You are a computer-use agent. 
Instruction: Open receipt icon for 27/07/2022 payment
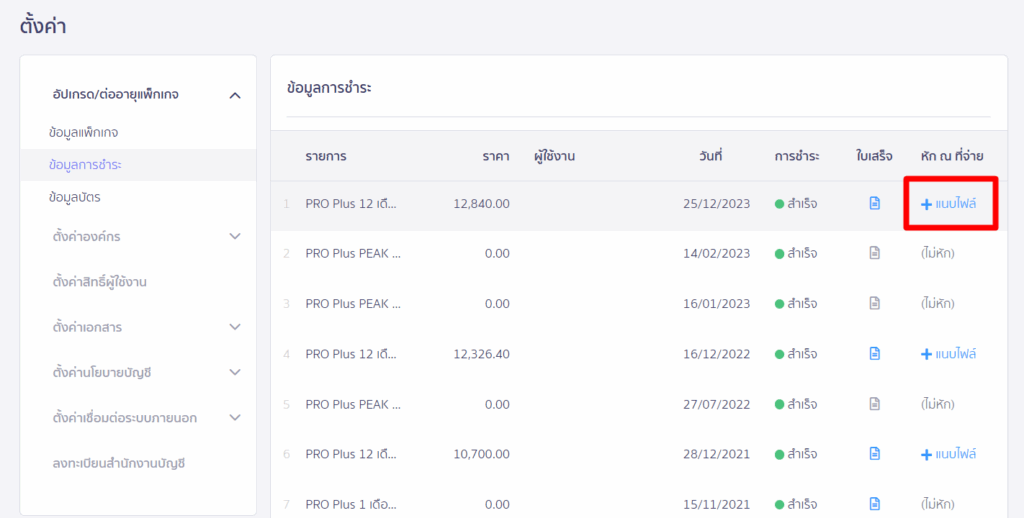[875, 404]
